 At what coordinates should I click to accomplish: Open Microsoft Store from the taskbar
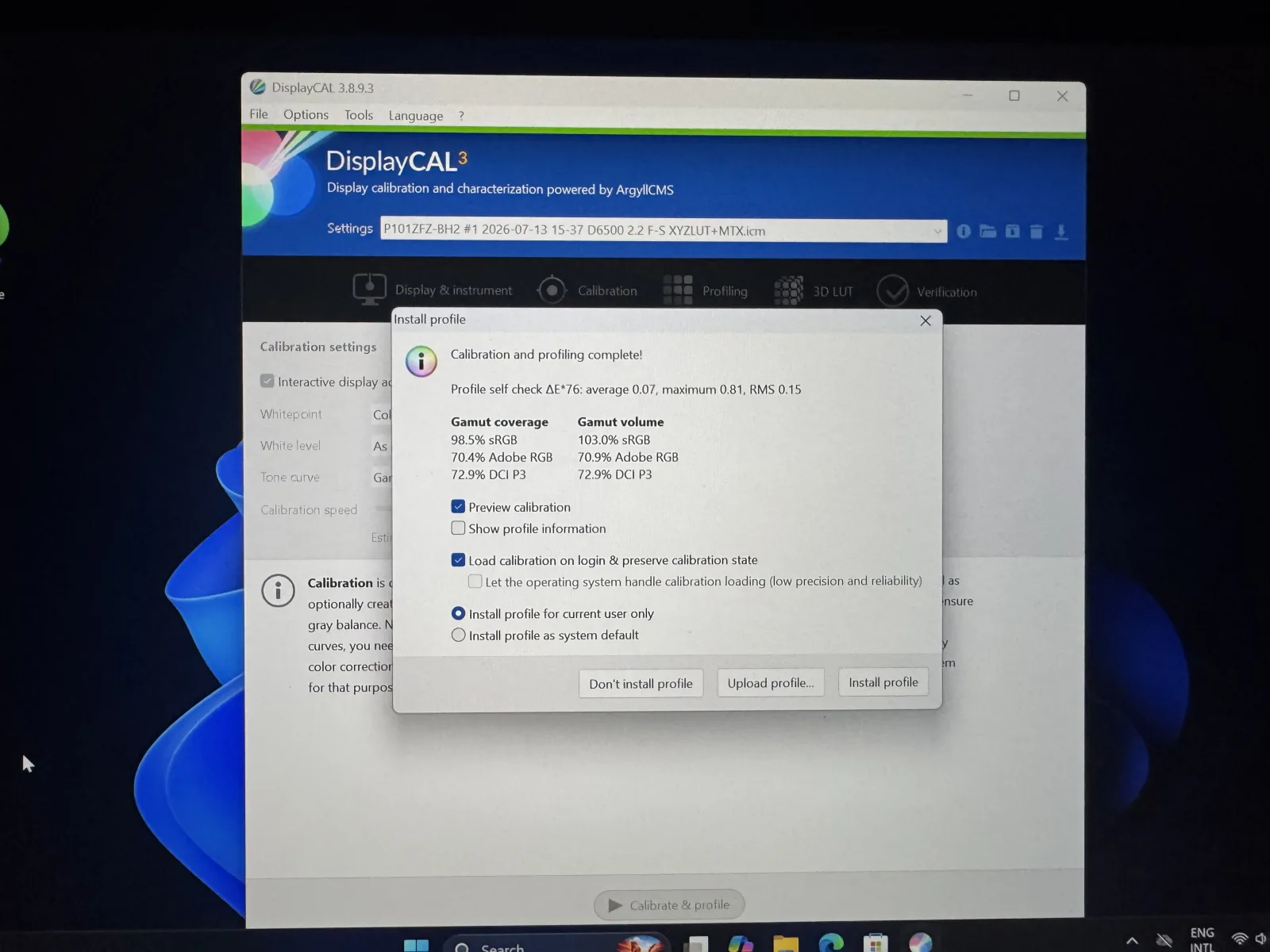pyautogui.click(x=876, y=943)
